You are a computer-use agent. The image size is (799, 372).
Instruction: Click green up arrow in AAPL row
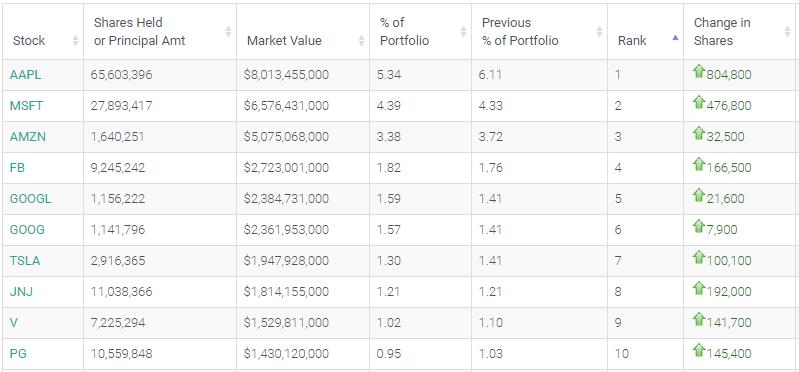(x=699, y=72)
